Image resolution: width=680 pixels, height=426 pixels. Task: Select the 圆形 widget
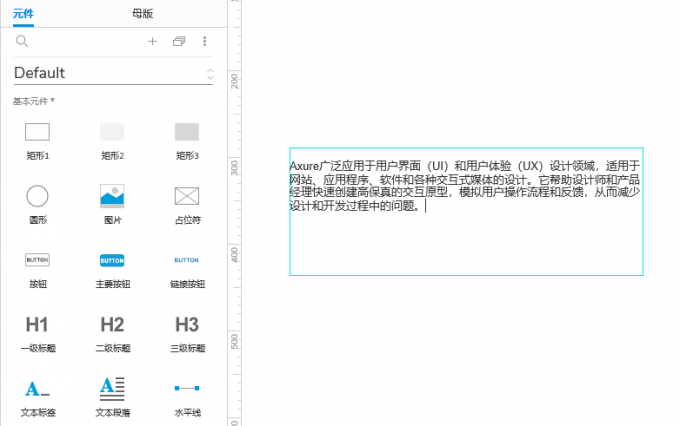coord(38,205)
